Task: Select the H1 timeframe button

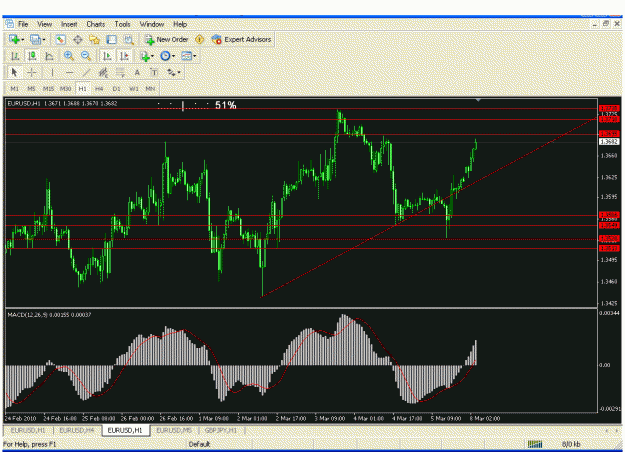Action: (83, 88)
